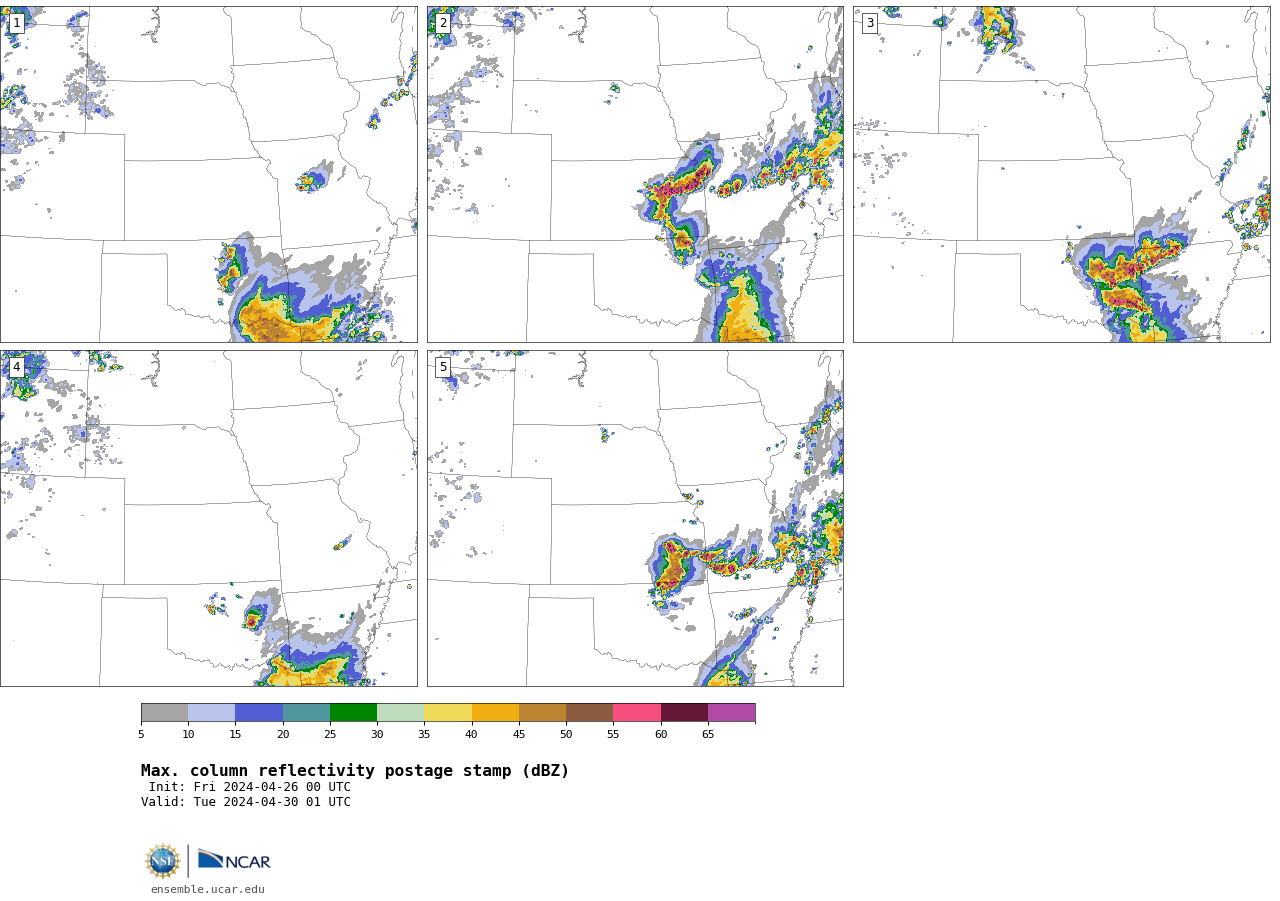Open ensemble member 5 reflectivity map
This screenshot has height=901, width=1280.
click(x=635, y=518)
